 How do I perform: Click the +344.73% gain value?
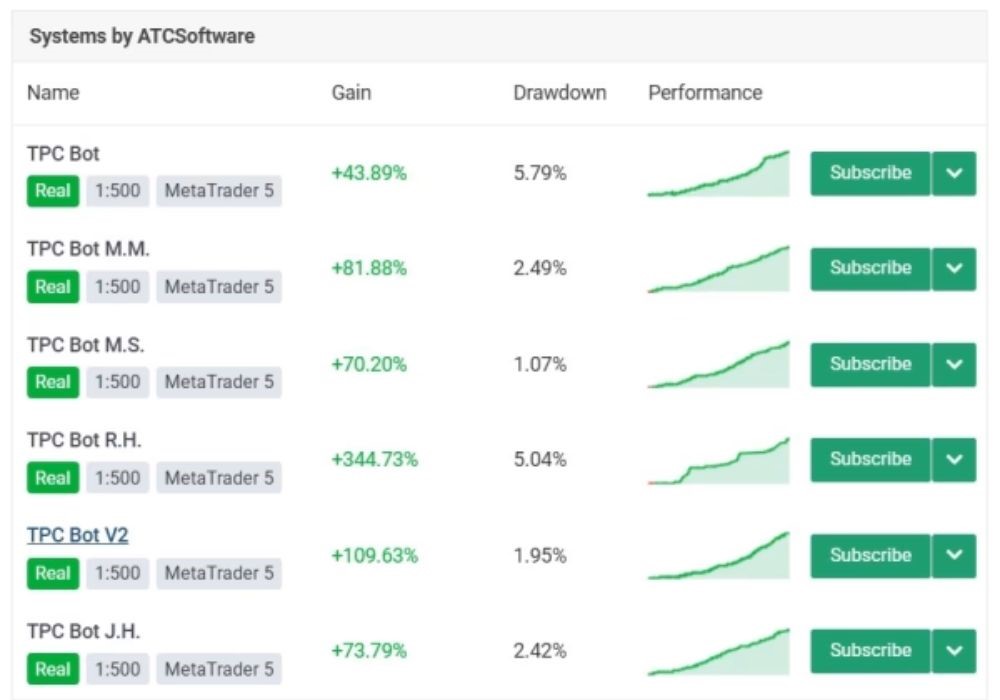(374, 460)
